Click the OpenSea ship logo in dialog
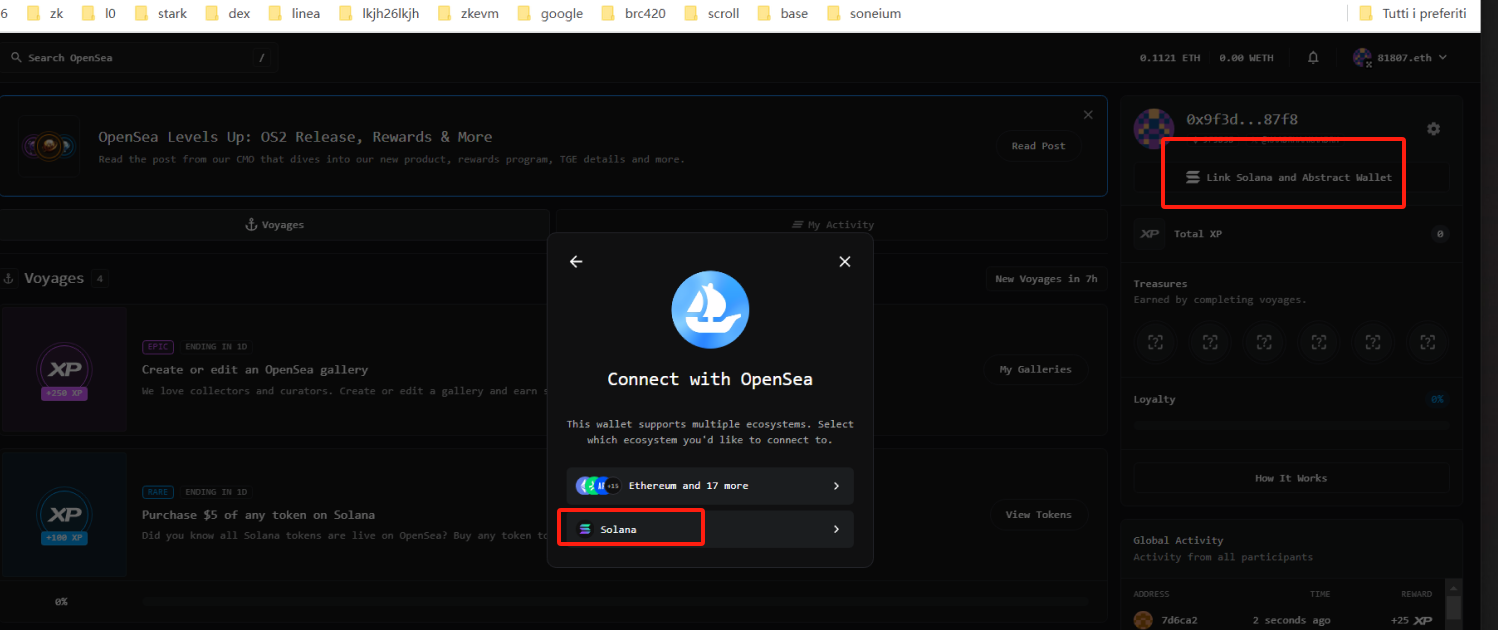 (710, 309)
